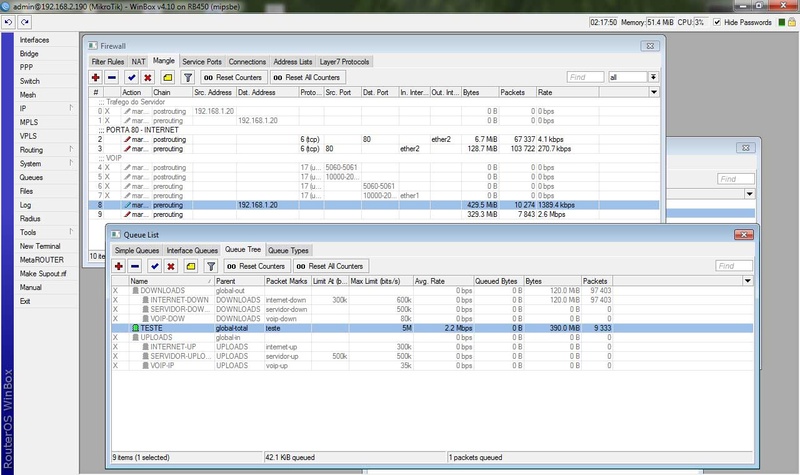Toggle the Hide Passwords checkbox
Viewport: 800px width, 475px height.
[x=715, y=21]
